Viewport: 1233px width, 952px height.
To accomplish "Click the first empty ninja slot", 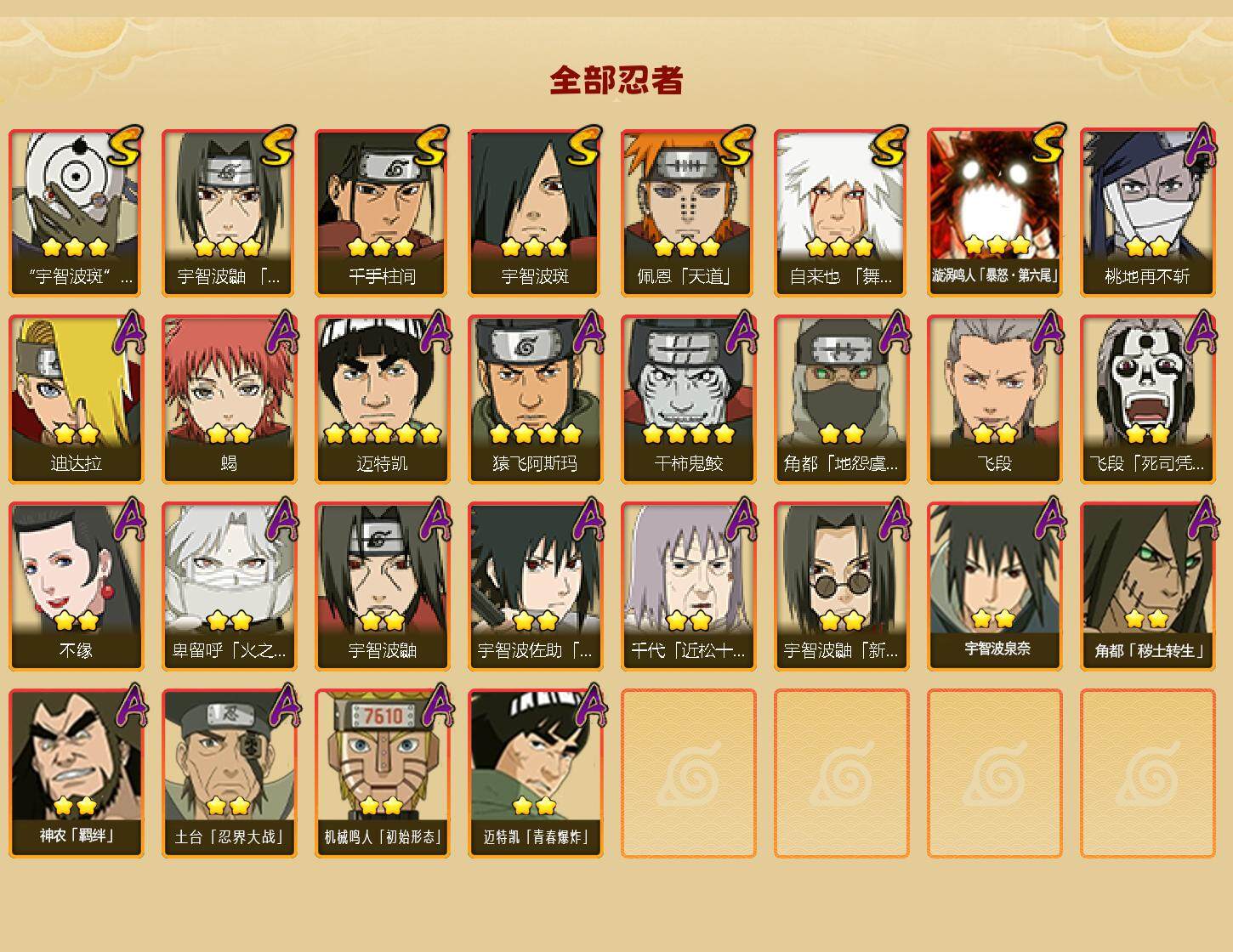I will (689, 773).
